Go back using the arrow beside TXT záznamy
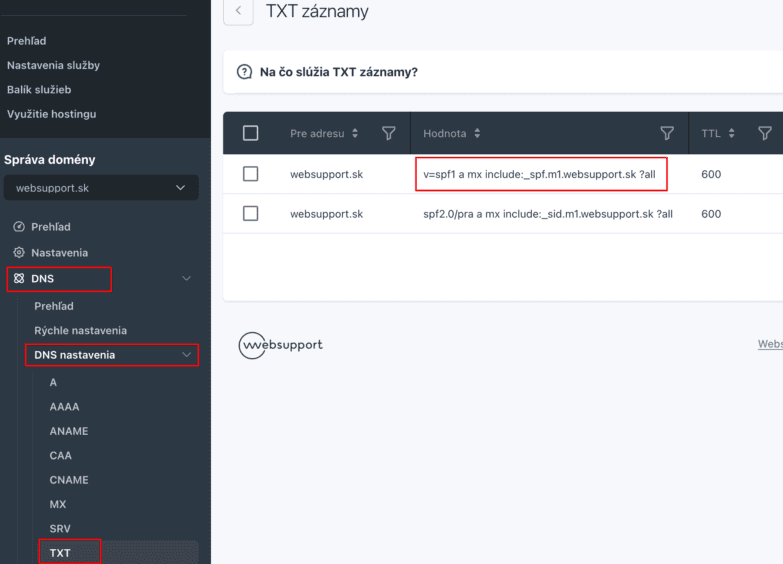The image size is (783, 564). click(x=238, y=11)
